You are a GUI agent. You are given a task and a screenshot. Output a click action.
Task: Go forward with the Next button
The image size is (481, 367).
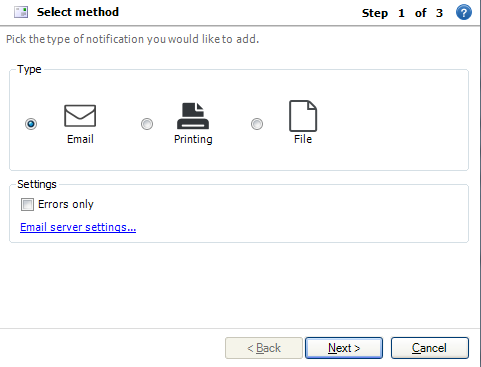[x=344, y=348]
